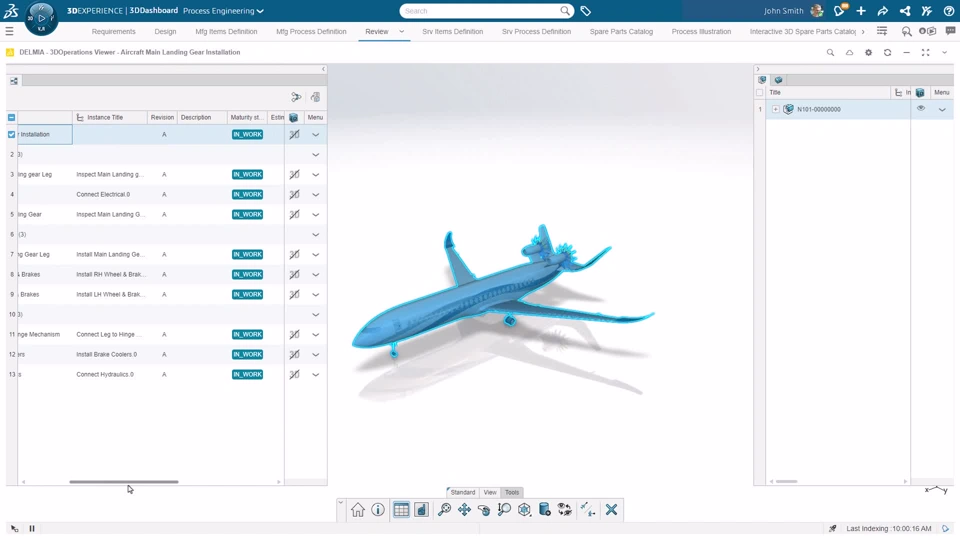This screenshot has height=540, width=960.
Task: Click the tag icon beside search bar
Action: [585, 11]
